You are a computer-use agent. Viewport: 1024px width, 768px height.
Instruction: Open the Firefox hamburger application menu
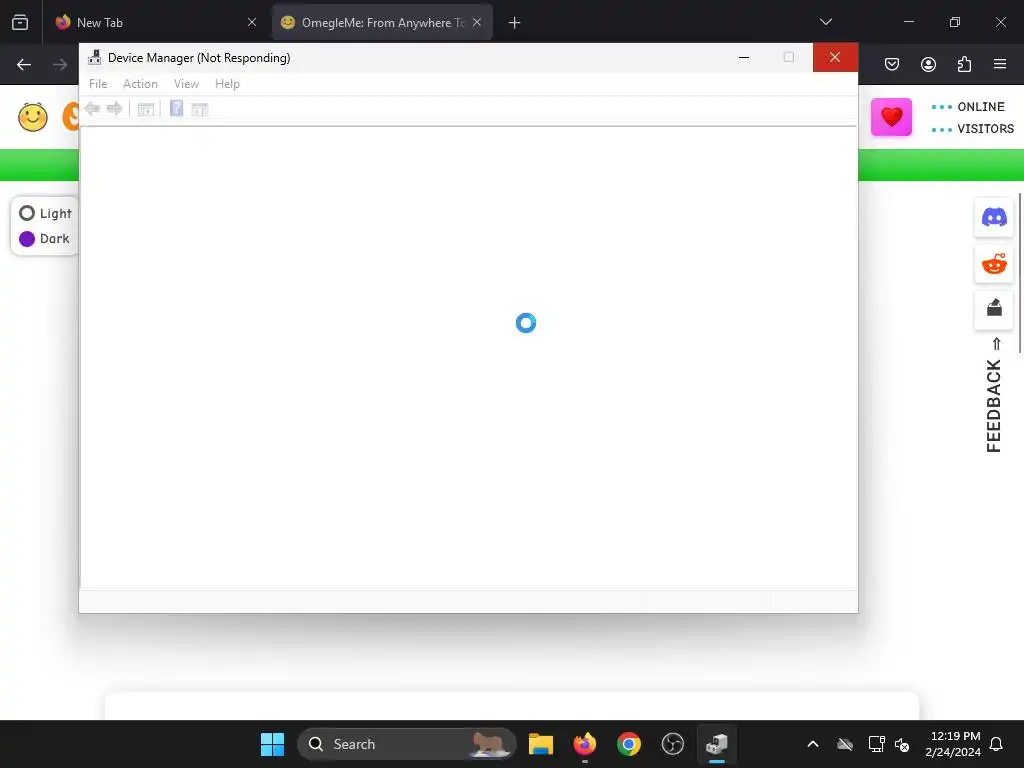pos(1000,64)
